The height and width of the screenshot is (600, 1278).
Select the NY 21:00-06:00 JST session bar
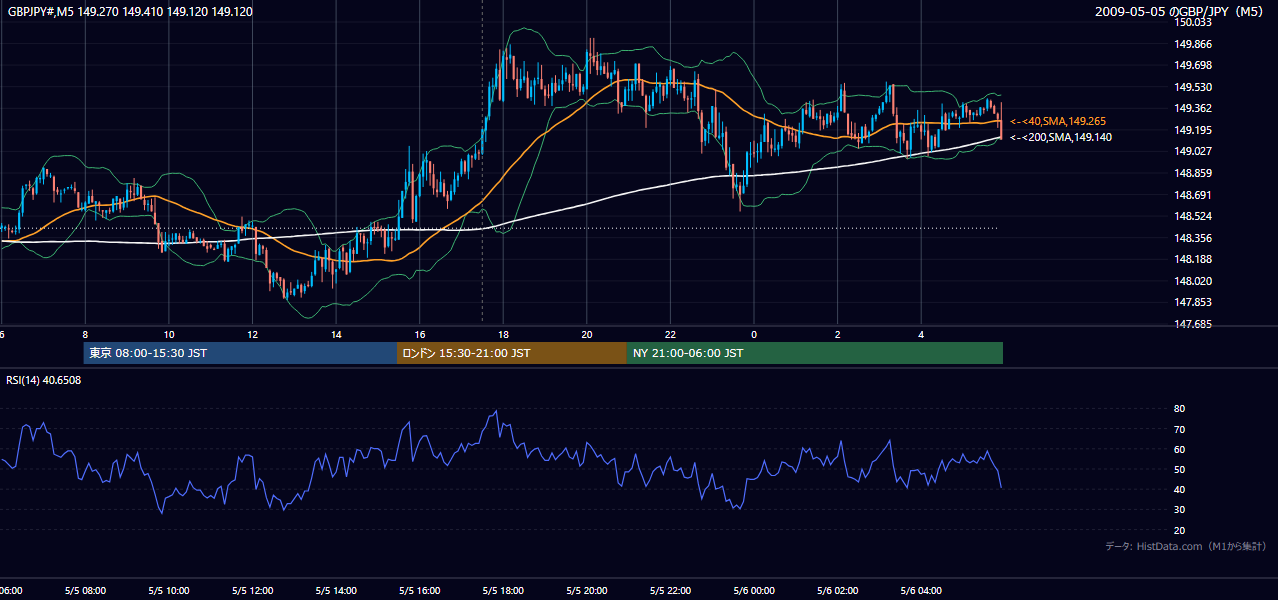tap(815, 353)
